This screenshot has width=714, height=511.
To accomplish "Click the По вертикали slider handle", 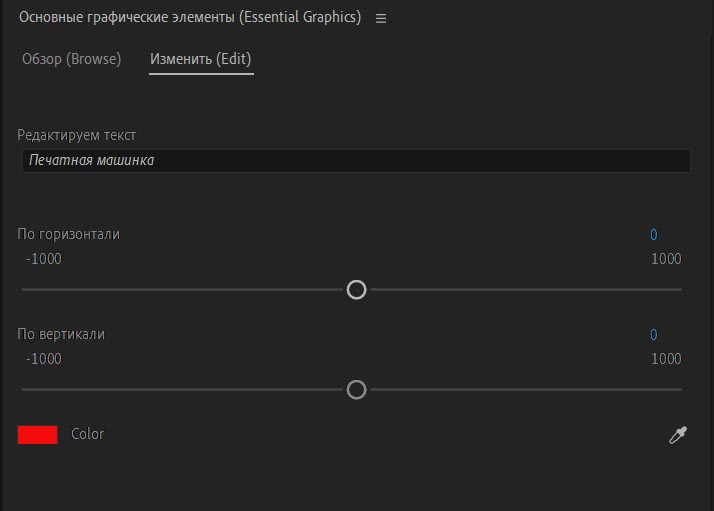I will (x=356, y=390).
